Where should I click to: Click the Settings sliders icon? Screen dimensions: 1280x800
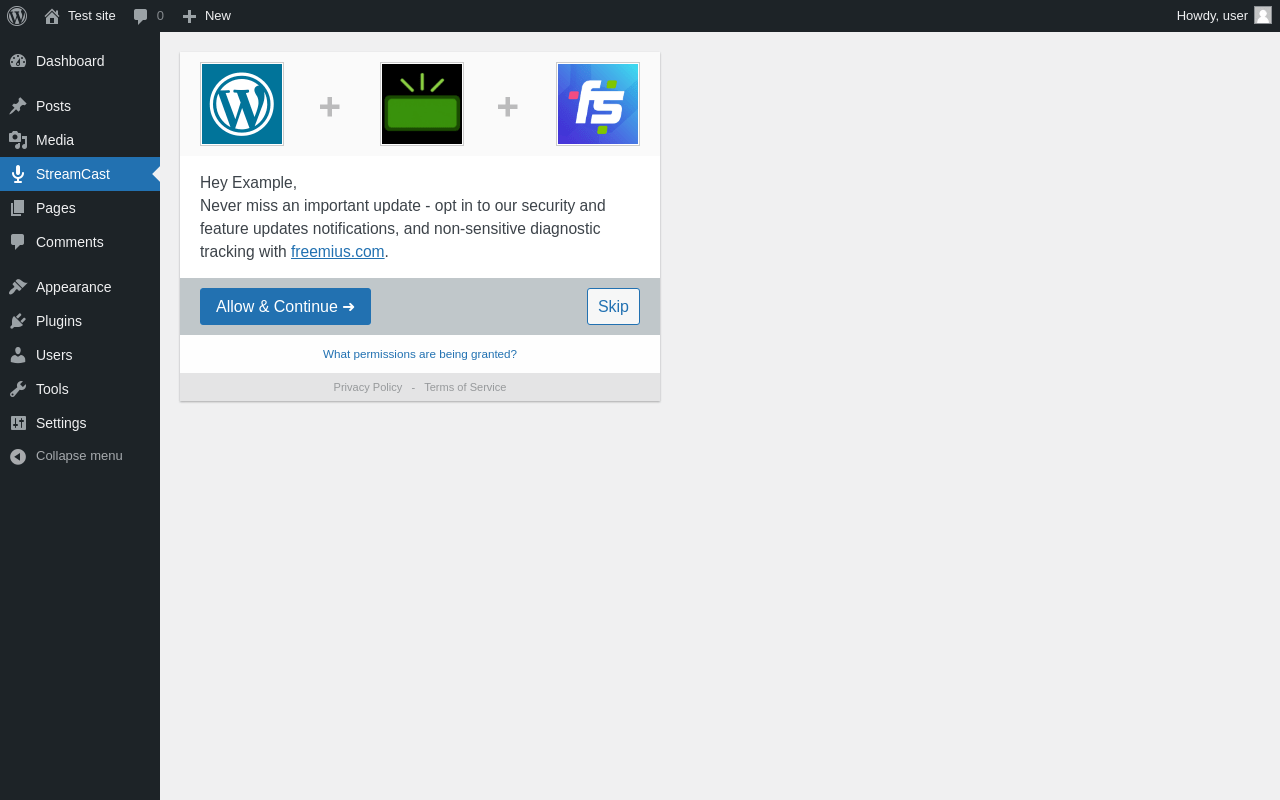[x=18, y=423]
